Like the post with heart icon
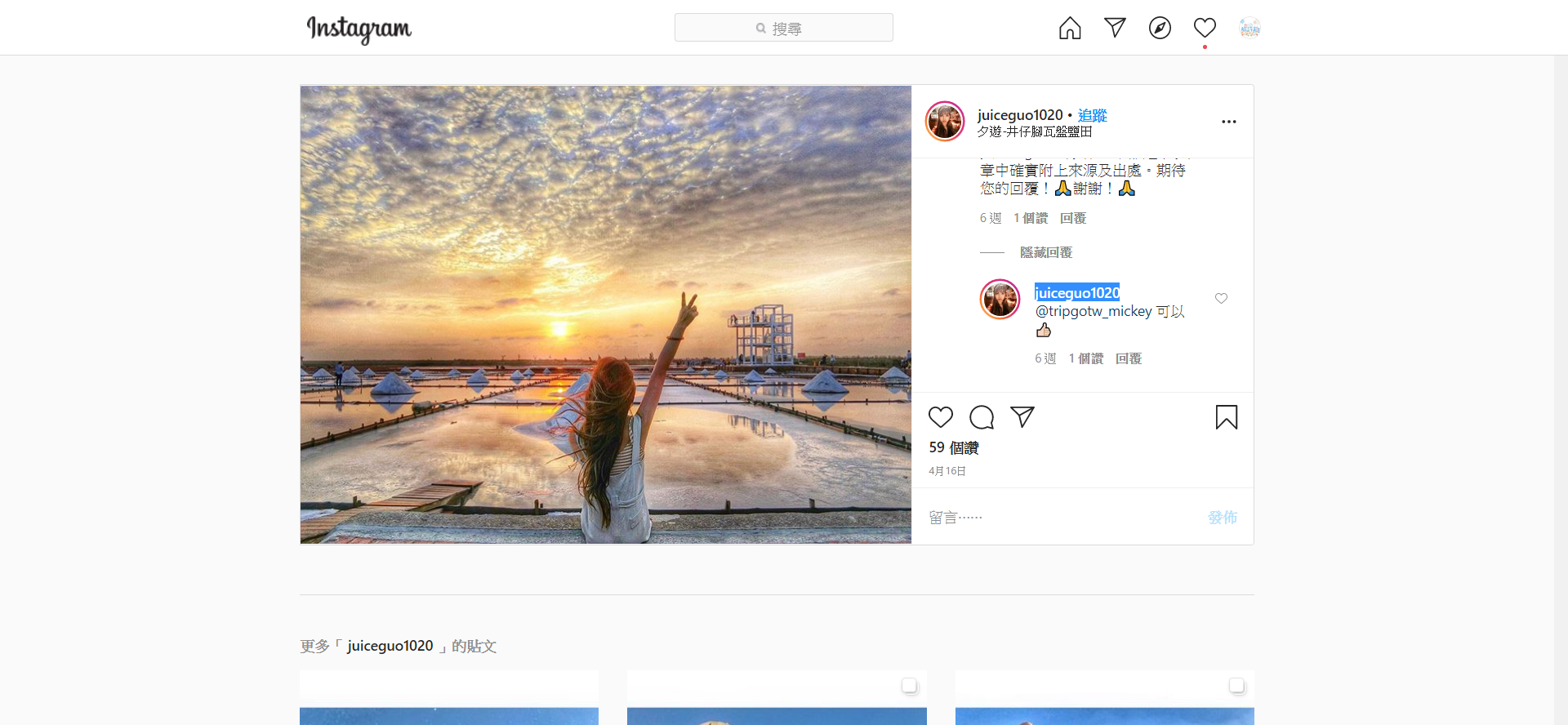Image resolution: width=1568 pixels, height=725 pixels. pyautogui.click(x=941, y=417)
